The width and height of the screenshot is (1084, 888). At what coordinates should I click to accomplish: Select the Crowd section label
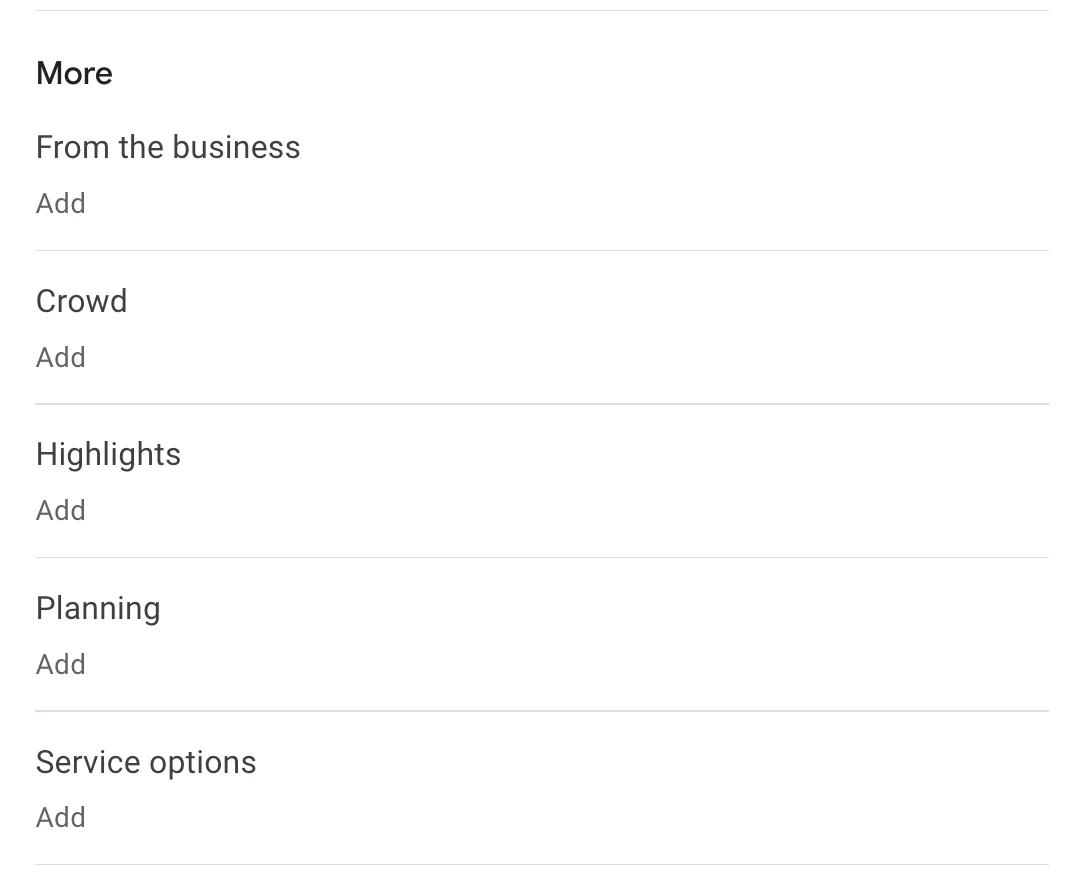82,302
